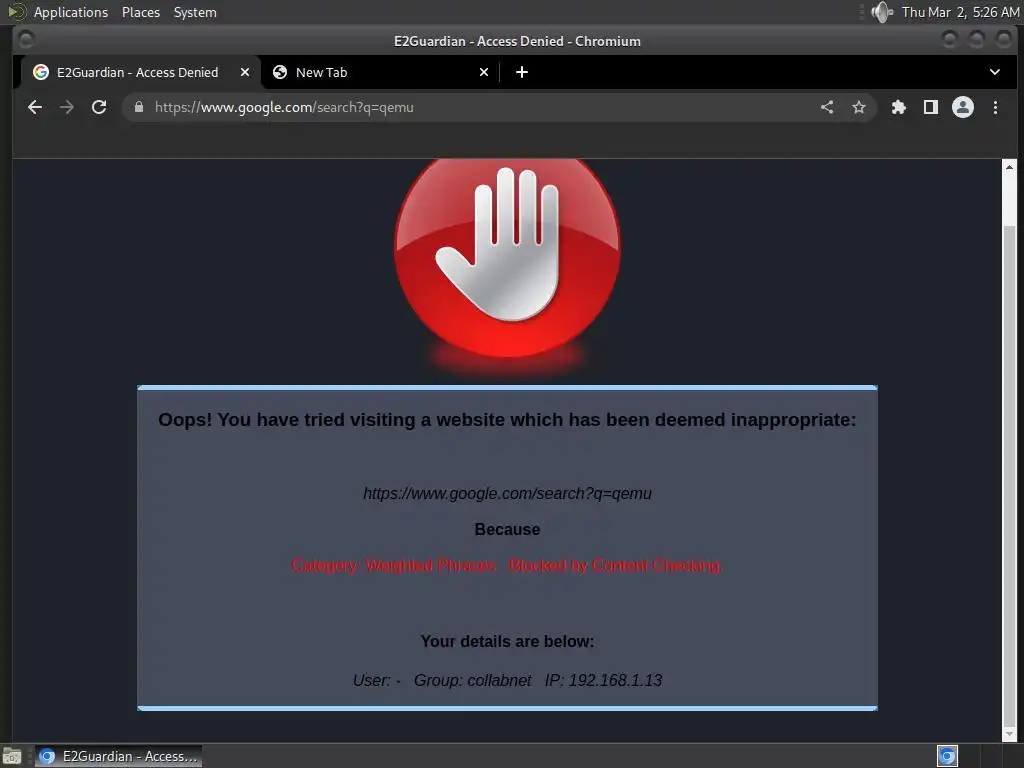The width and height of the screenshot is (1024, 768).
Task: Click the blocked URL text google.com/search?q=qemu
Action: click(507, 493)
